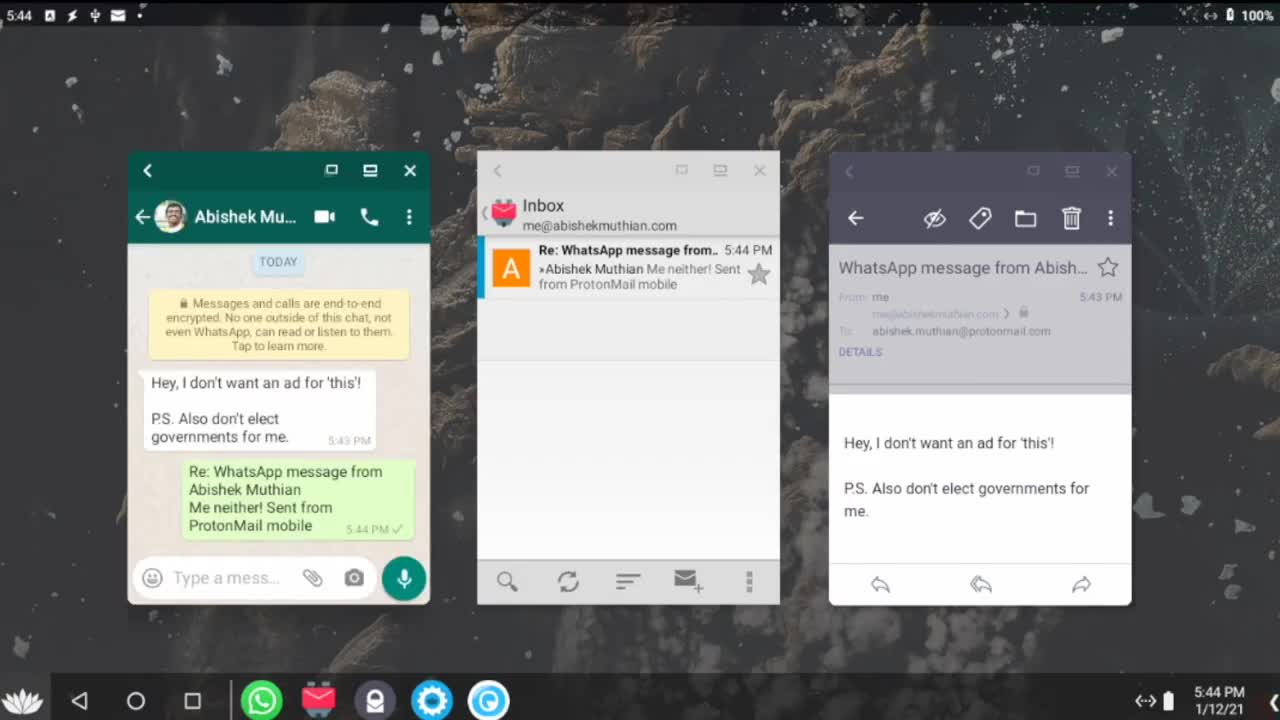Screen dimensions: 1280x720
Task: Collapse the taskbar with the right-edge arrow
Action: tap(1273, 701)
